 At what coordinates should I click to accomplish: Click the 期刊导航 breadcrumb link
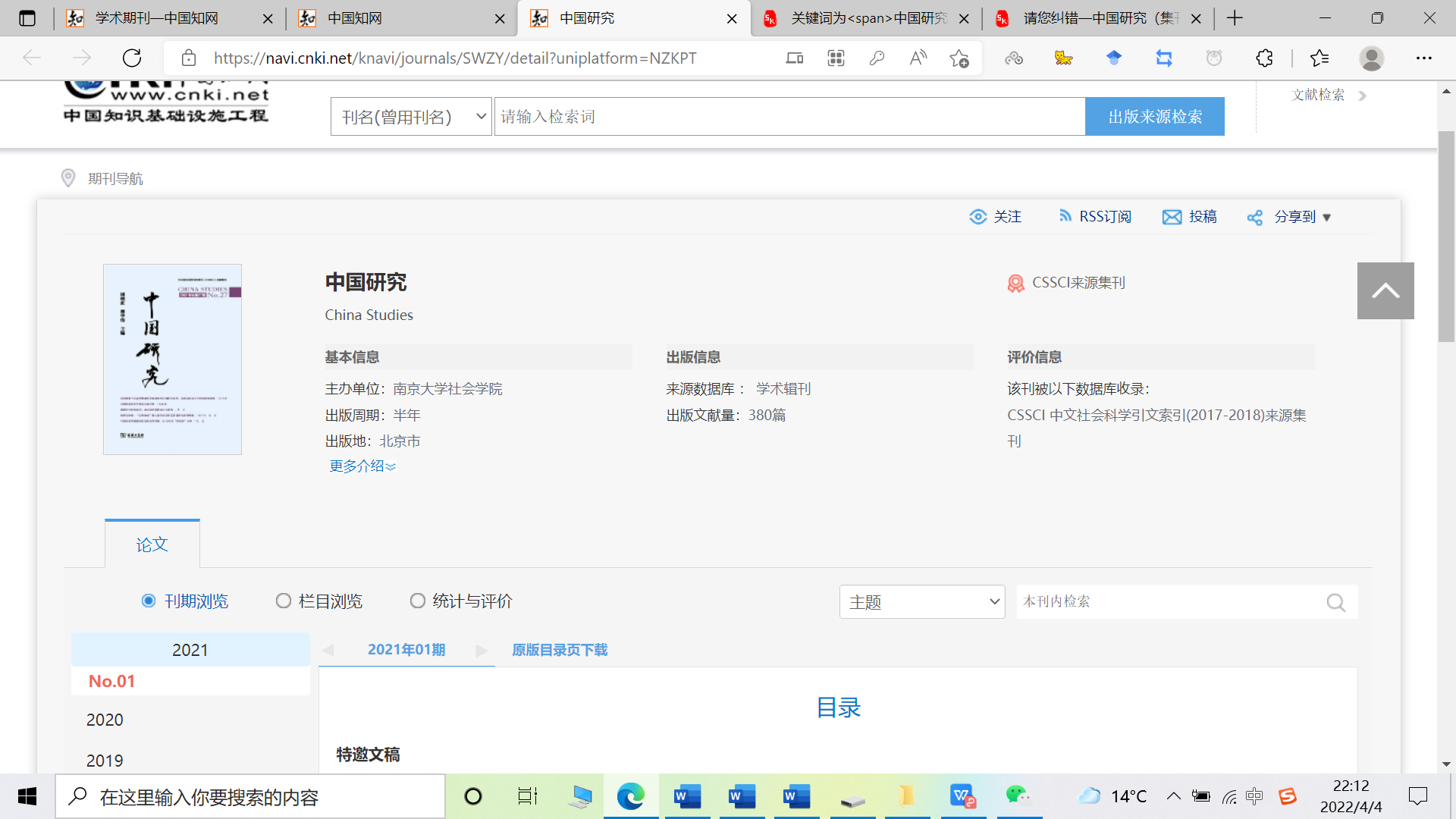click(115, 179)
